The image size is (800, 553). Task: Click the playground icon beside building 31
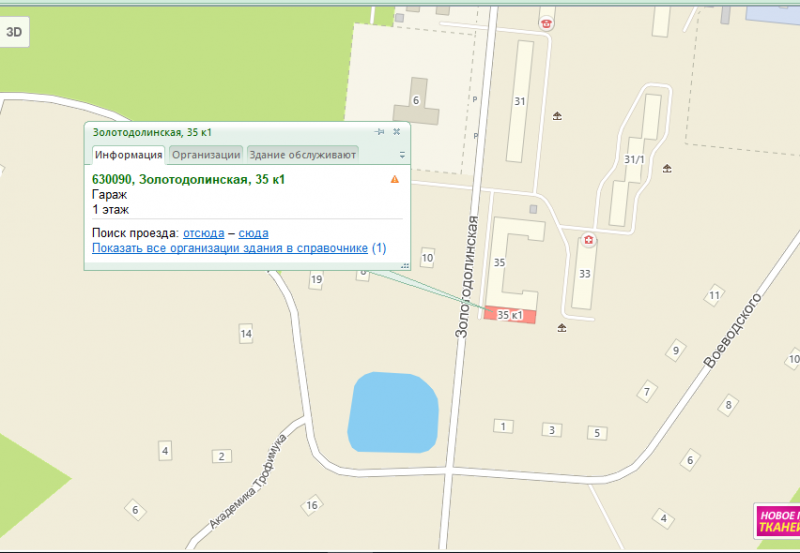(557, 116)
